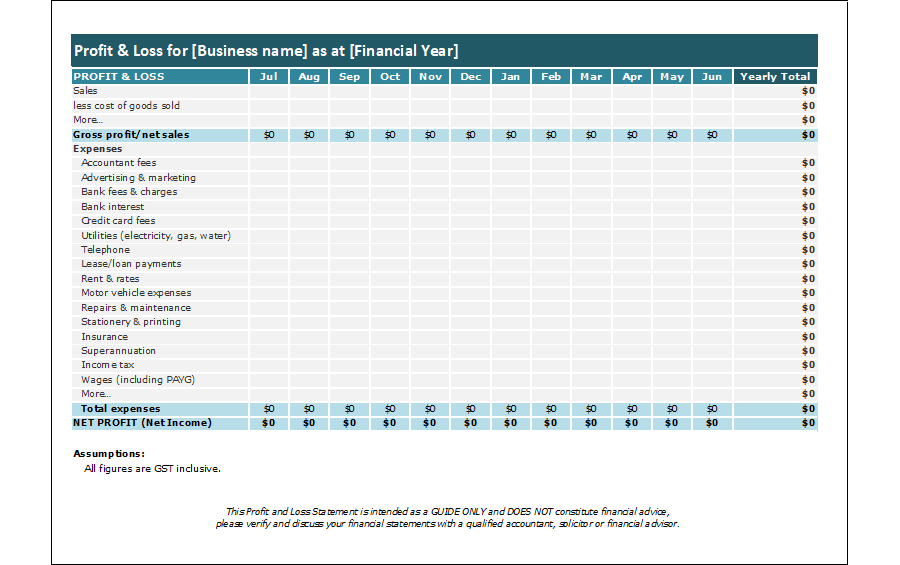Select the Rent & rates label
Image resolution: width=900 pixels, height=565 pixels.
tap(110, 278)
